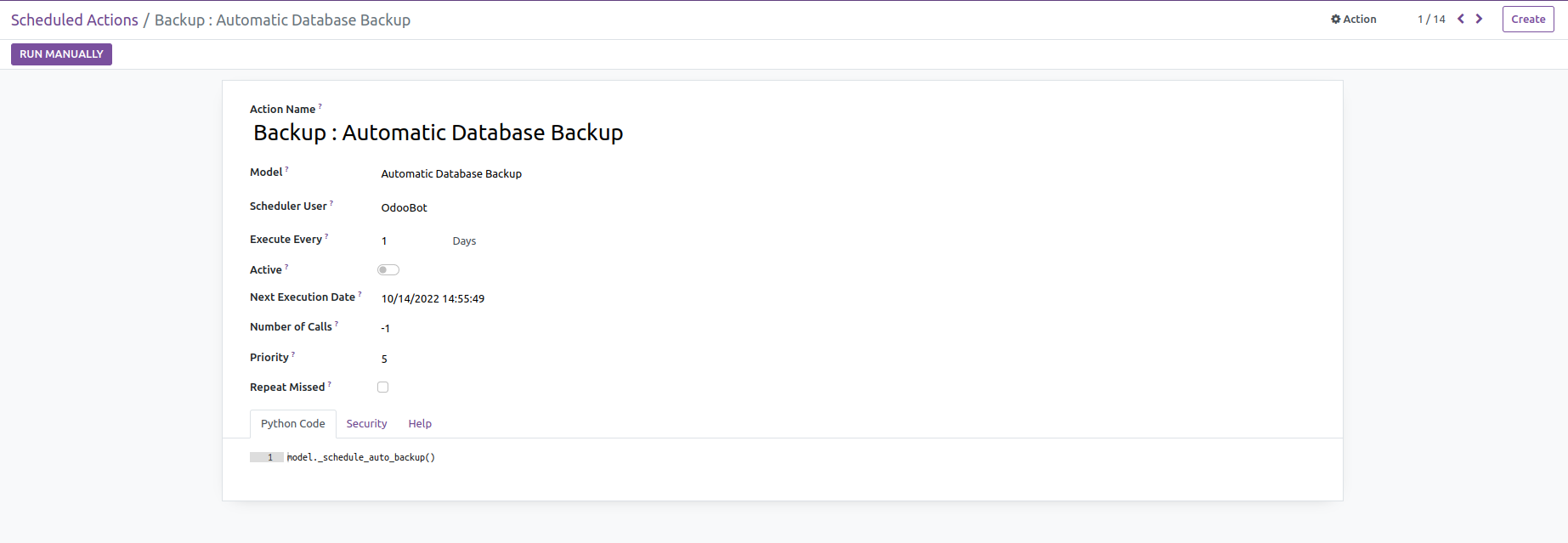Click the record pager 1 / 14

point(1431,20)
